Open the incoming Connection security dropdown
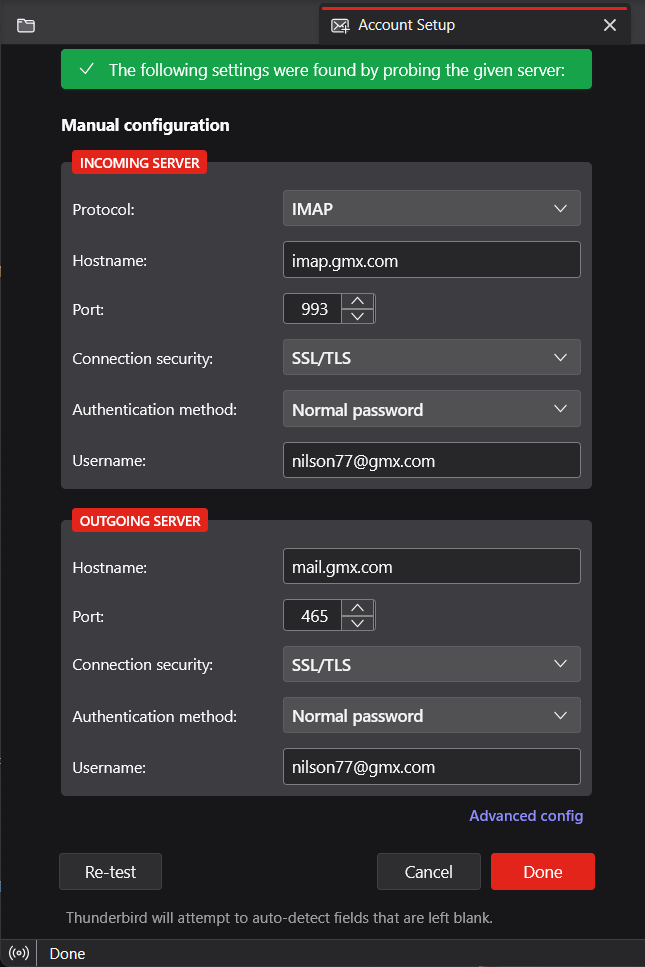This screenshot has height=967, width=645. pos(431,357)
